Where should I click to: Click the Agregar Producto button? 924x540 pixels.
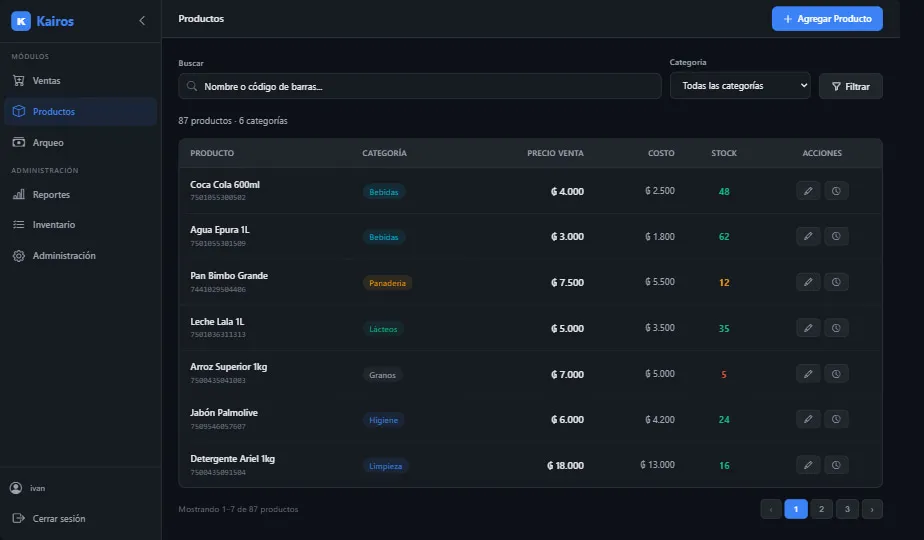[827, 19]
